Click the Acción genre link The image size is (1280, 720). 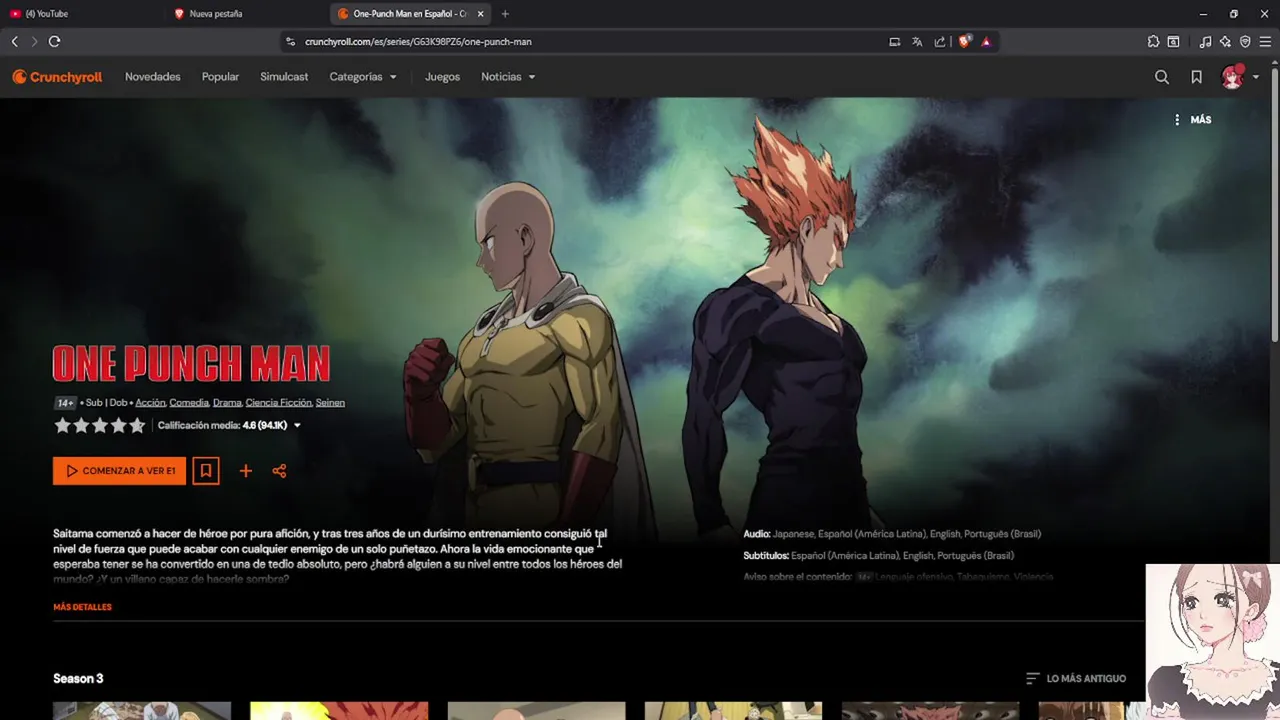click(x=150, y=403)
